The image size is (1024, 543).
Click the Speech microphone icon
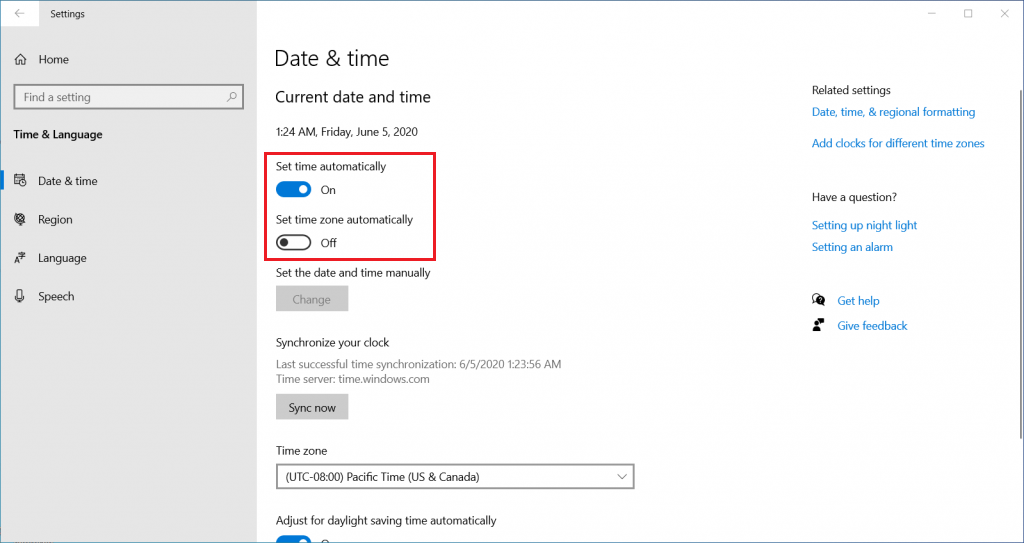click(20, 297)
